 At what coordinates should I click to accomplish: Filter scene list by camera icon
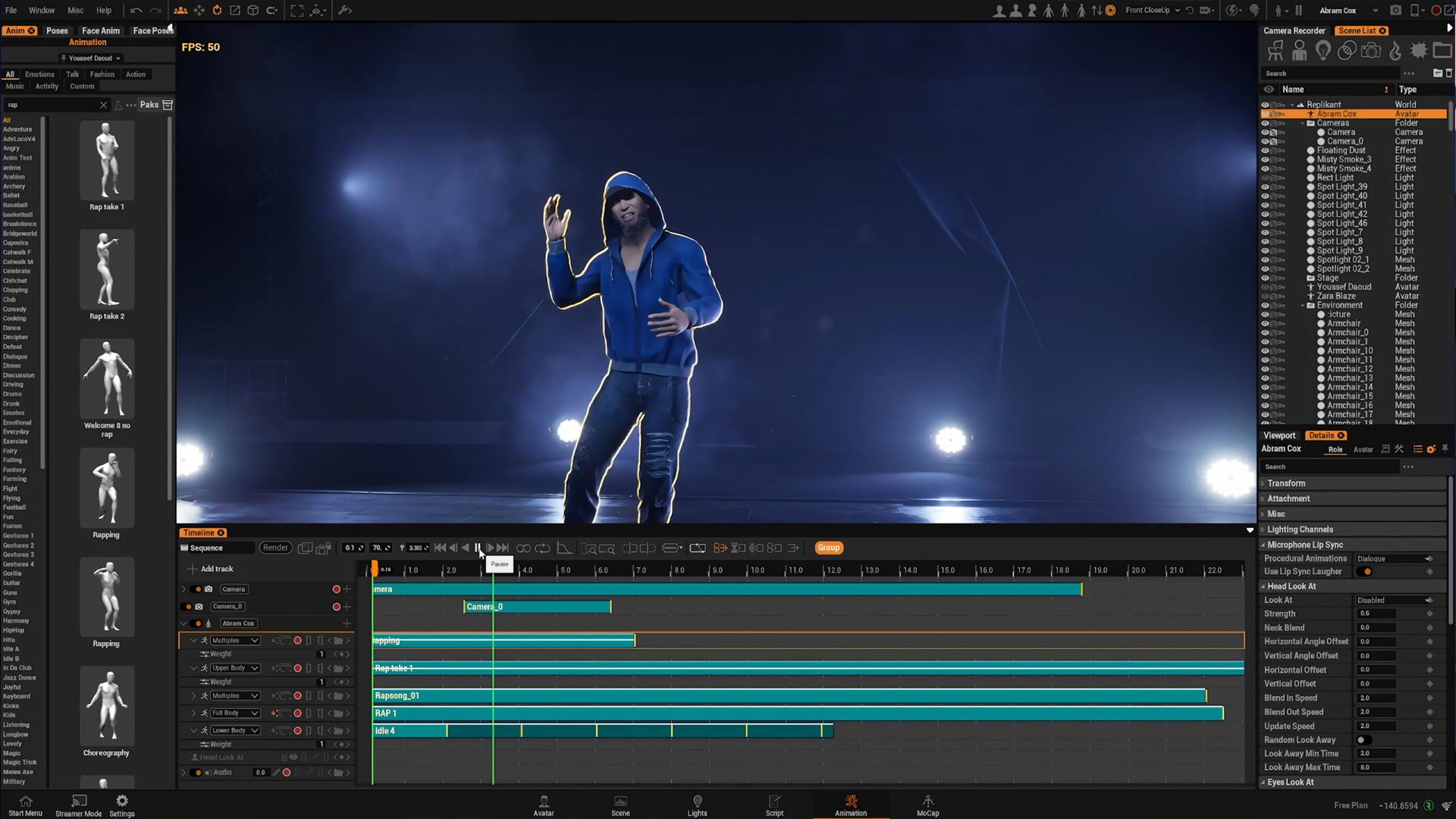1371,51
